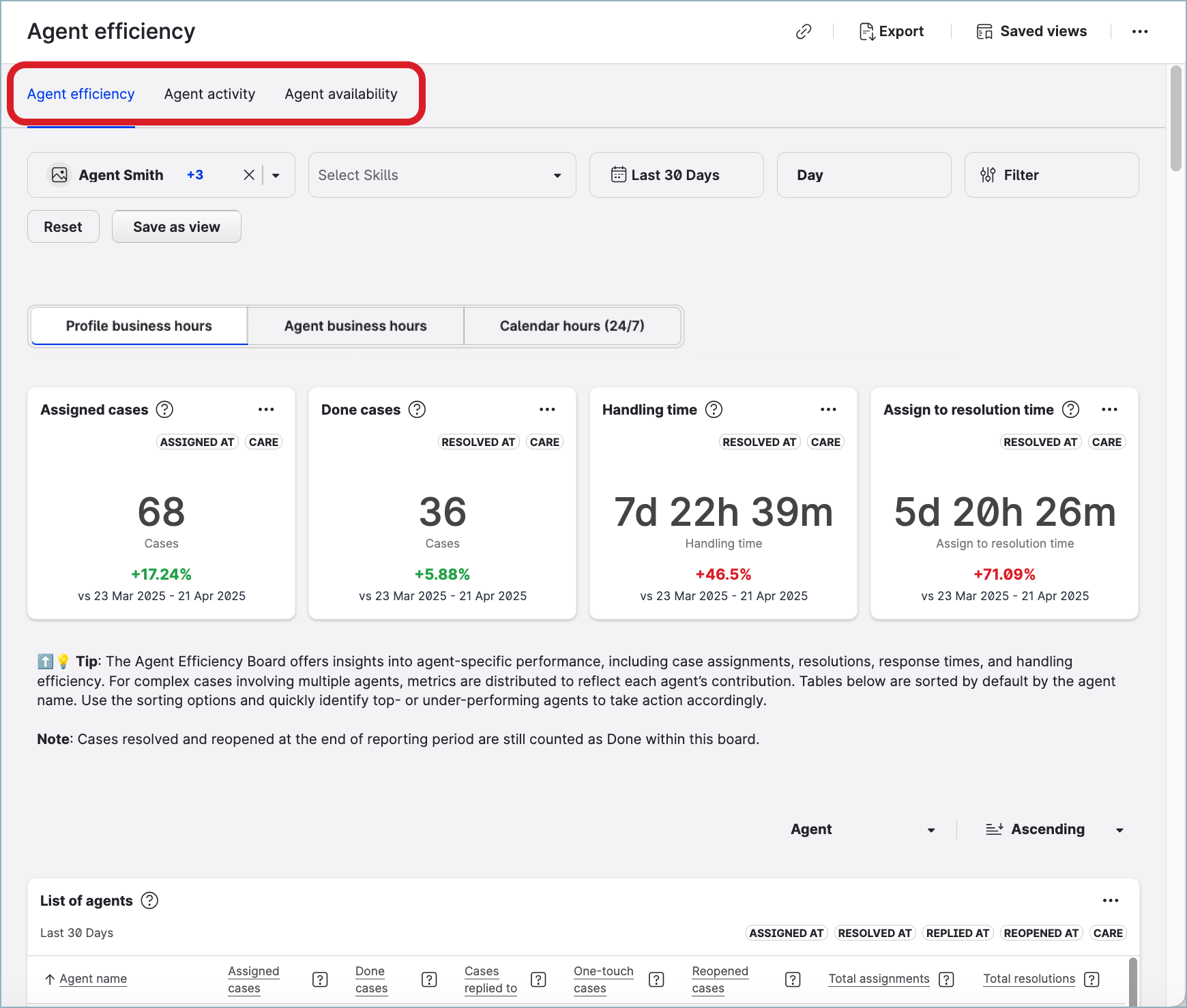Open the Agent sort-by dropdown
The height and width of the screenshot is (1008, 1187).
coord(862,829)
